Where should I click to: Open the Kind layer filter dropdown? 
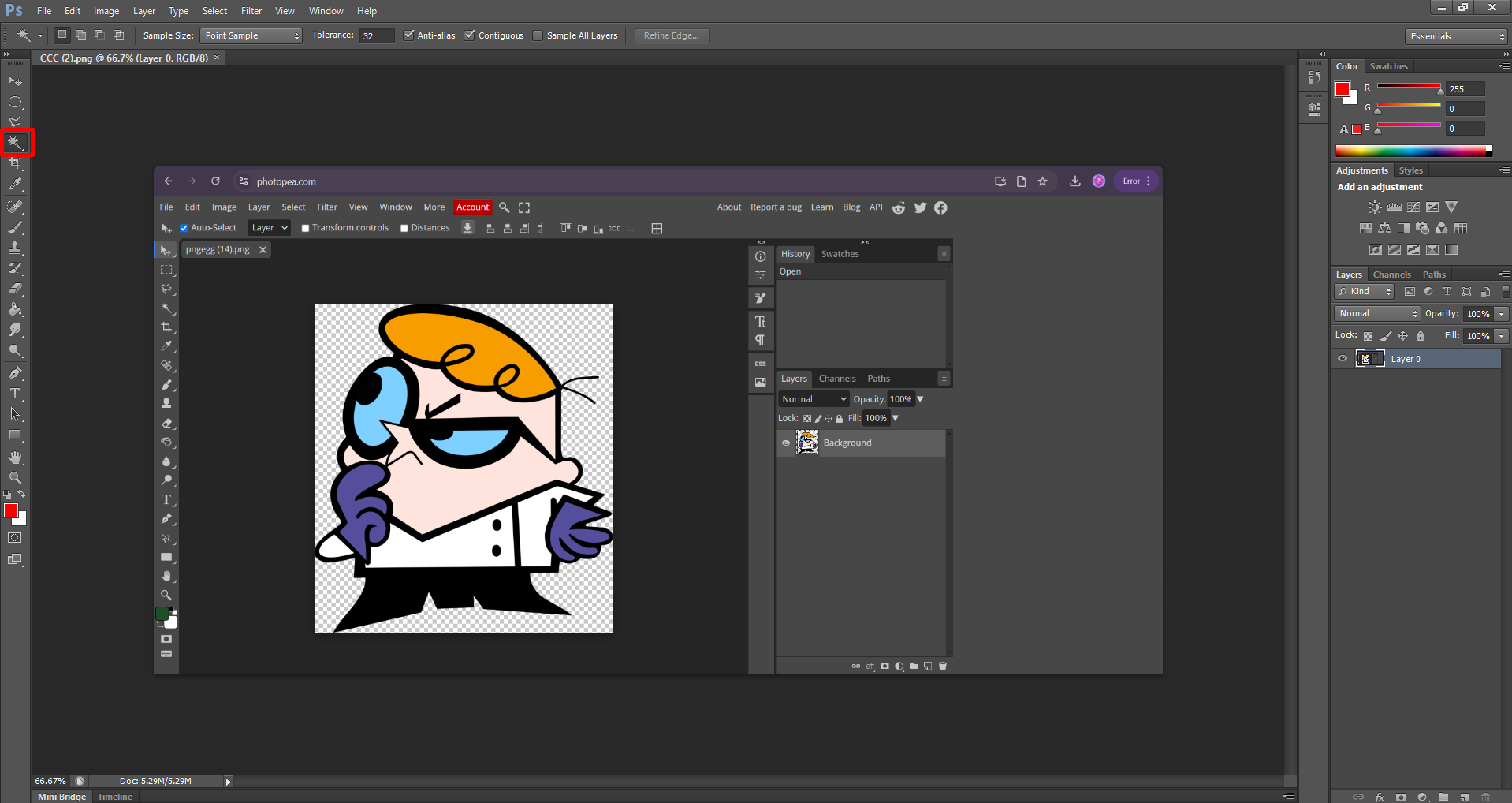1364,292
